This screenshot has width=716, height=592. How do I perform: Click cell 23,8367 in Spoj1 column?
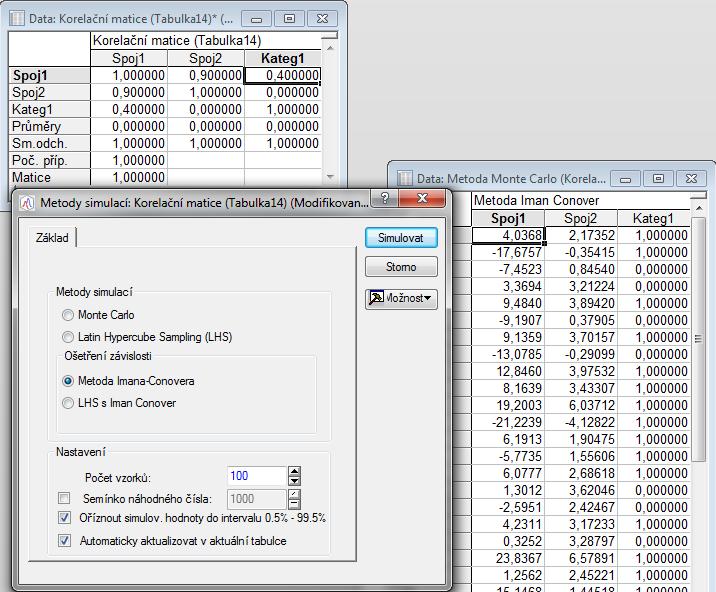pos(508,558)
